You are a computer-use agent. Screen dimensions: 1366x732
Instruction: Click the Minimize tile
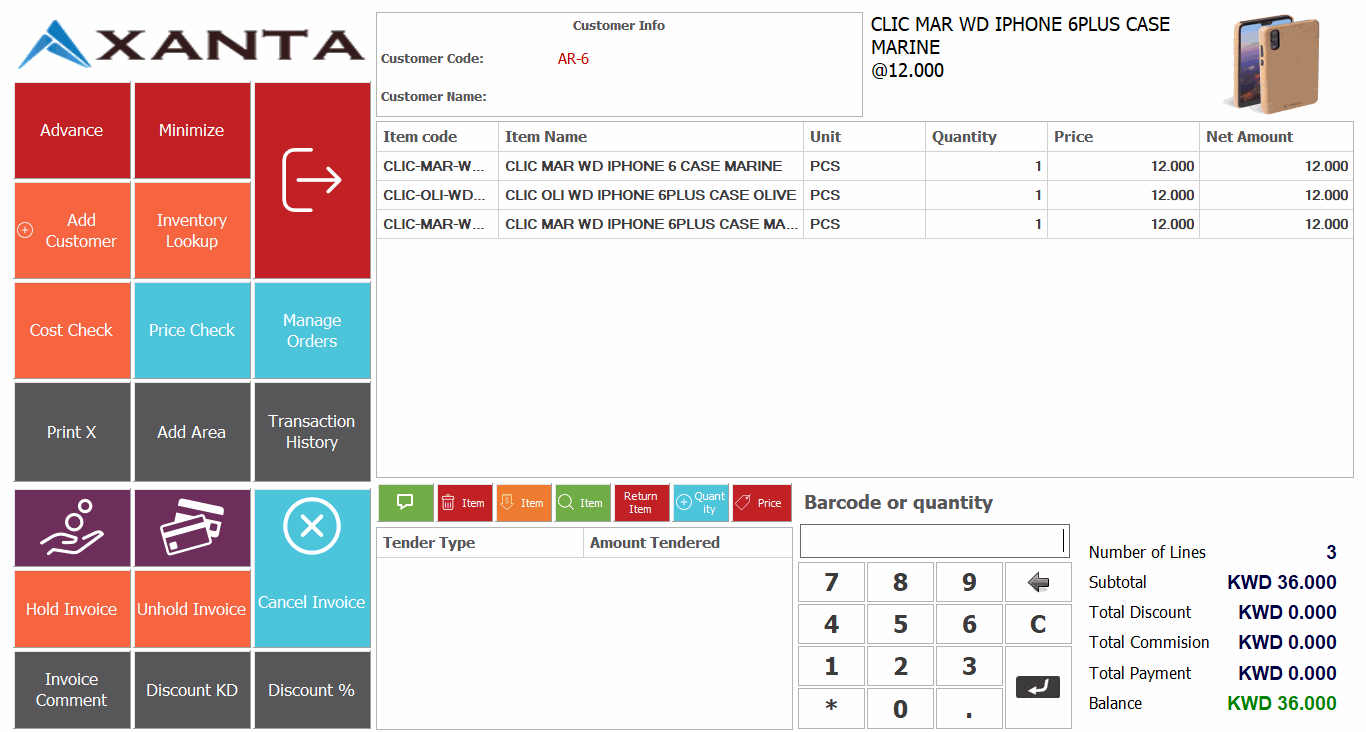point(192,131)
